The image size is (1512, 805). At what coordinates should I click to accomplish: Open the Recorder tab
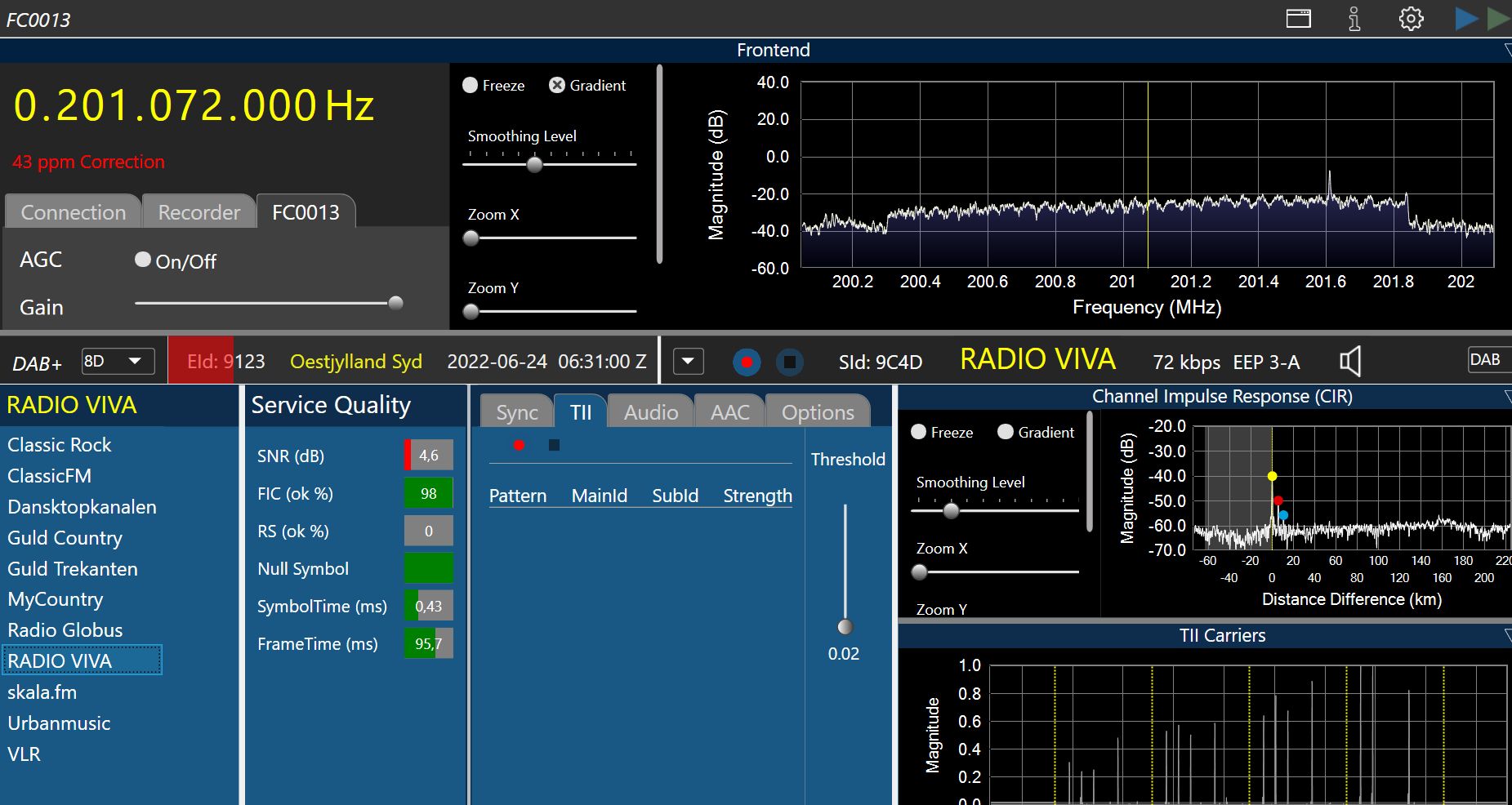198,212
